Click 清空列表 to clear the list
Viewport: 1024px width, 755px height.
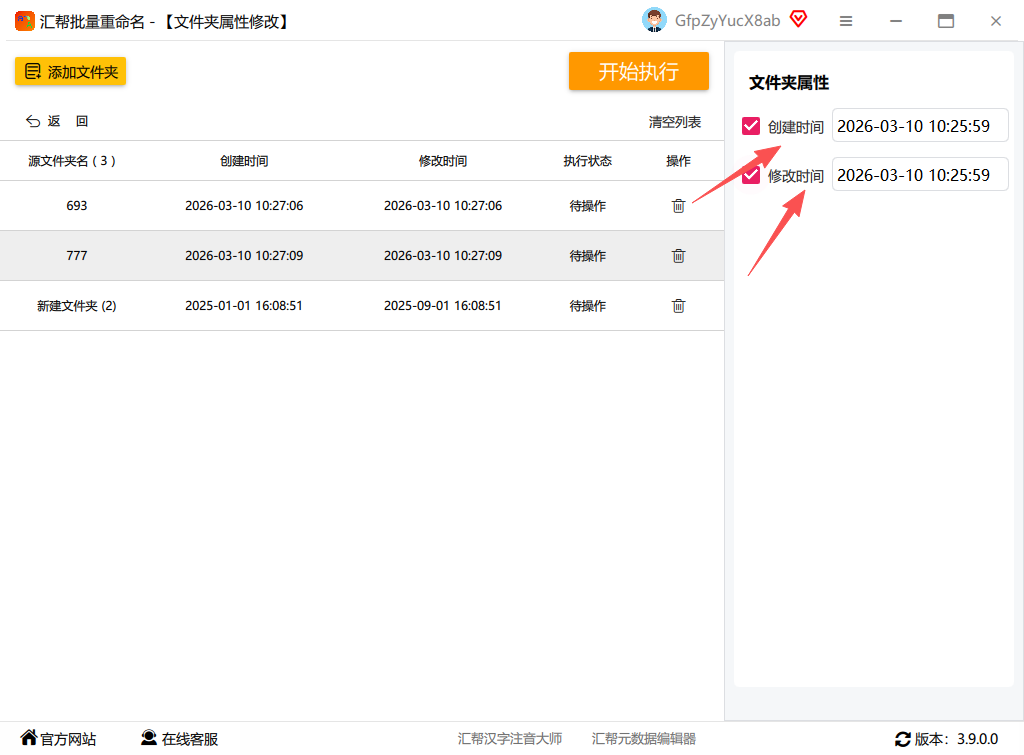(x=675, y=122)
